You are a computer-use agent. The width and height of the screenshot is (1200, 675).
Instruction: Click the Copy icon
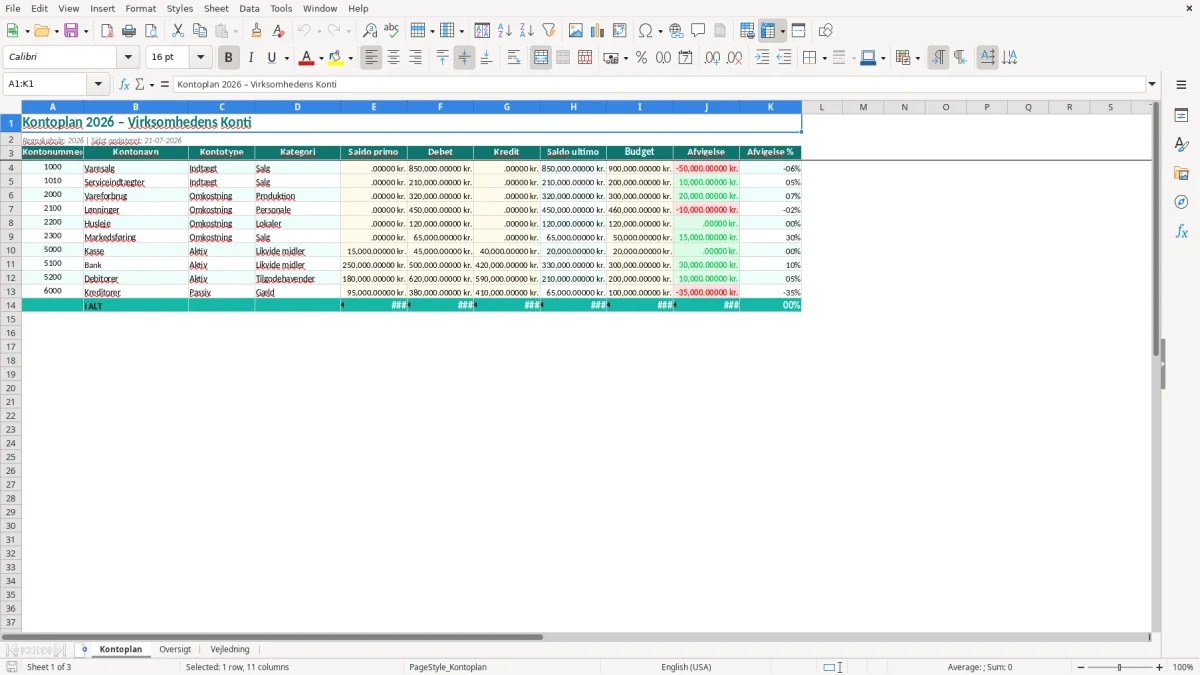point(200,31)
